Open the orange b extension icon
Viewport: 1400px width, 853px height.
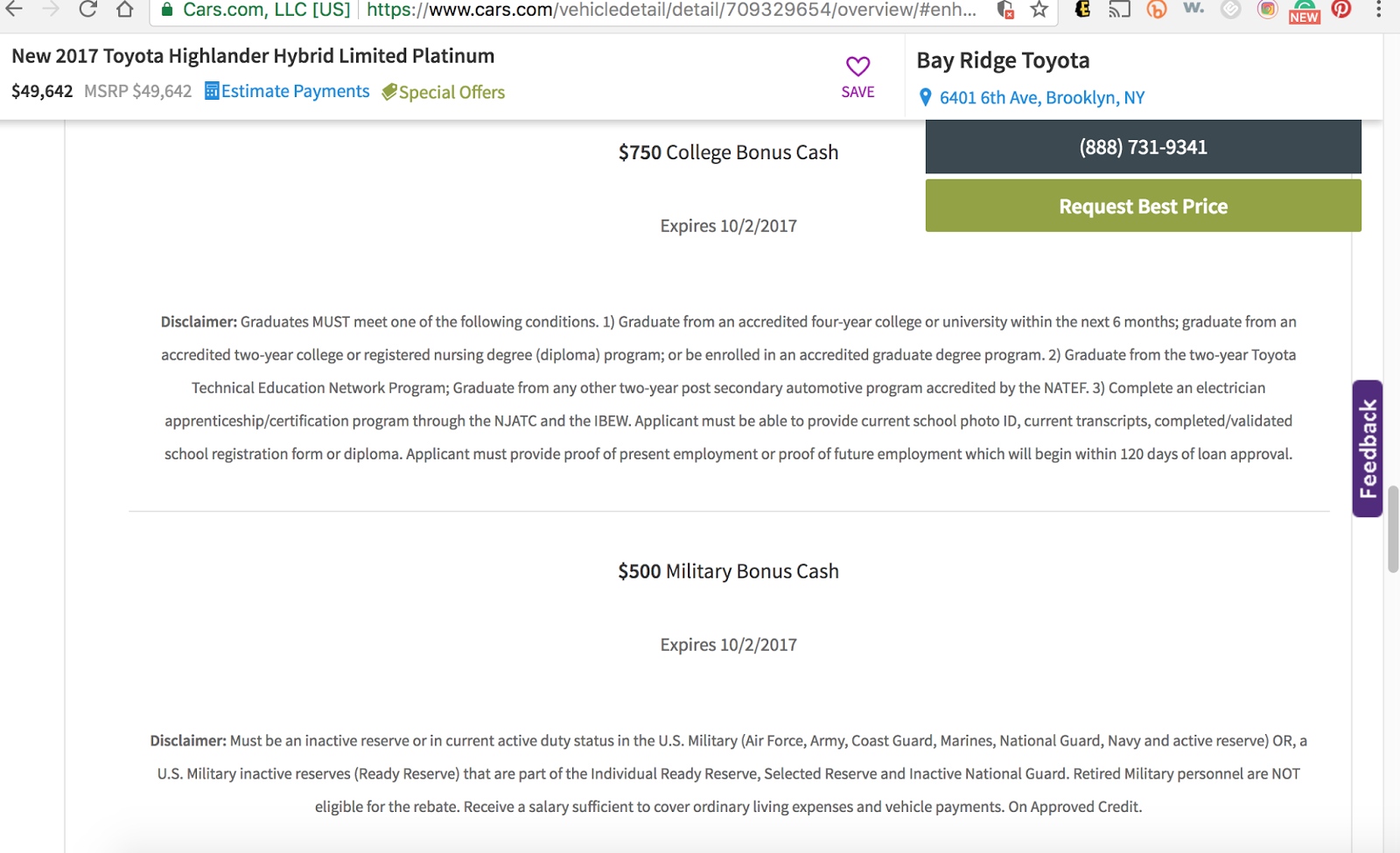click(1157, 10)
